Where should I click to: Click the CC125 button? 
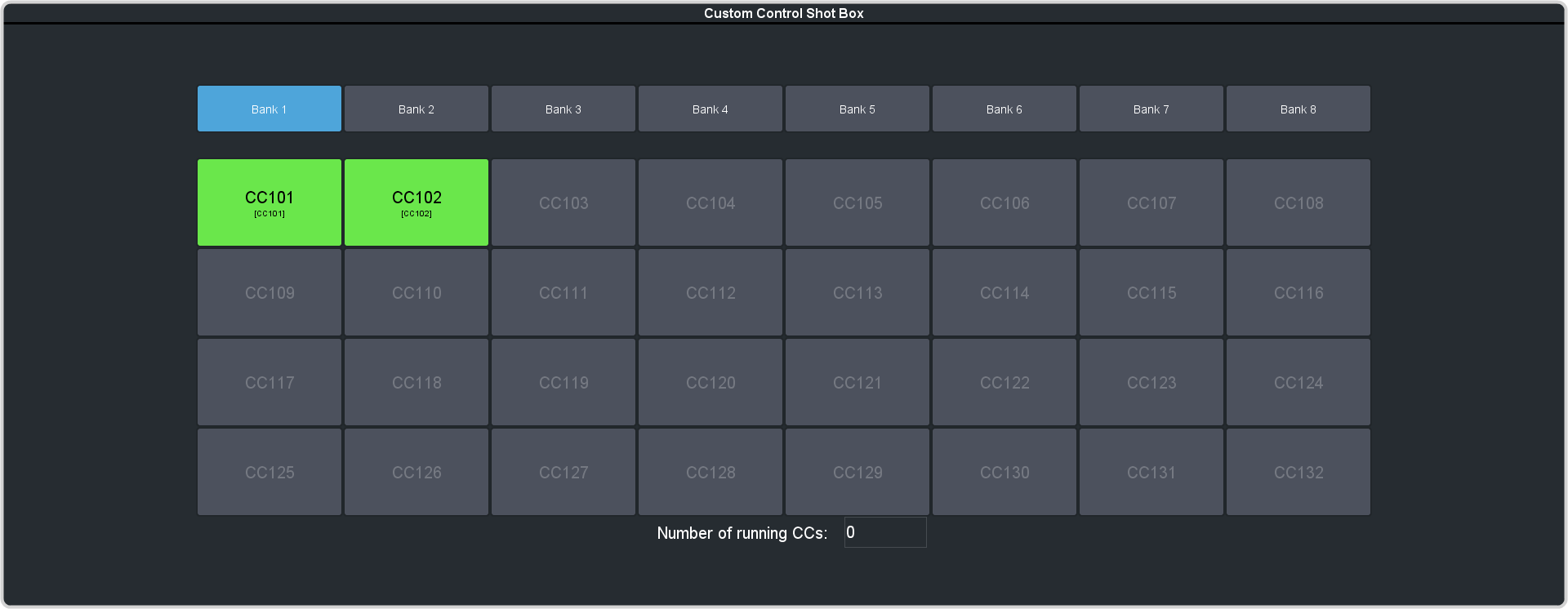tap(269, 472)
